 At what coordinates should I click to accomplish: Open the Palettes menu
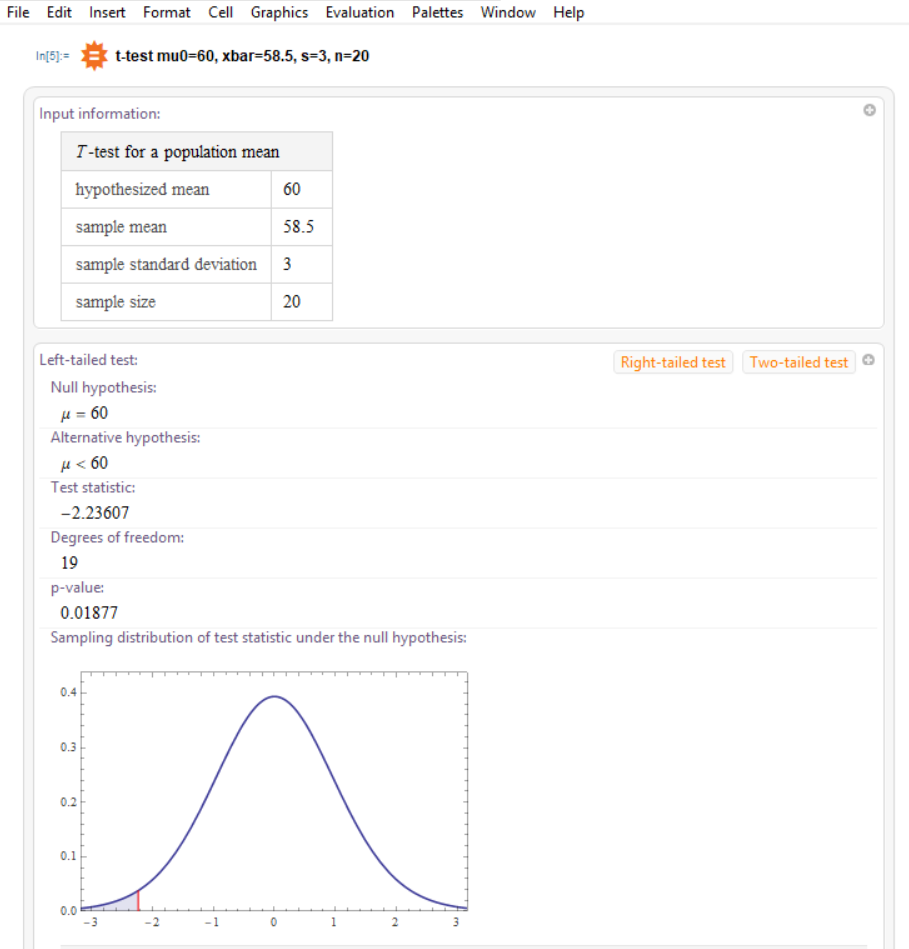437,12
